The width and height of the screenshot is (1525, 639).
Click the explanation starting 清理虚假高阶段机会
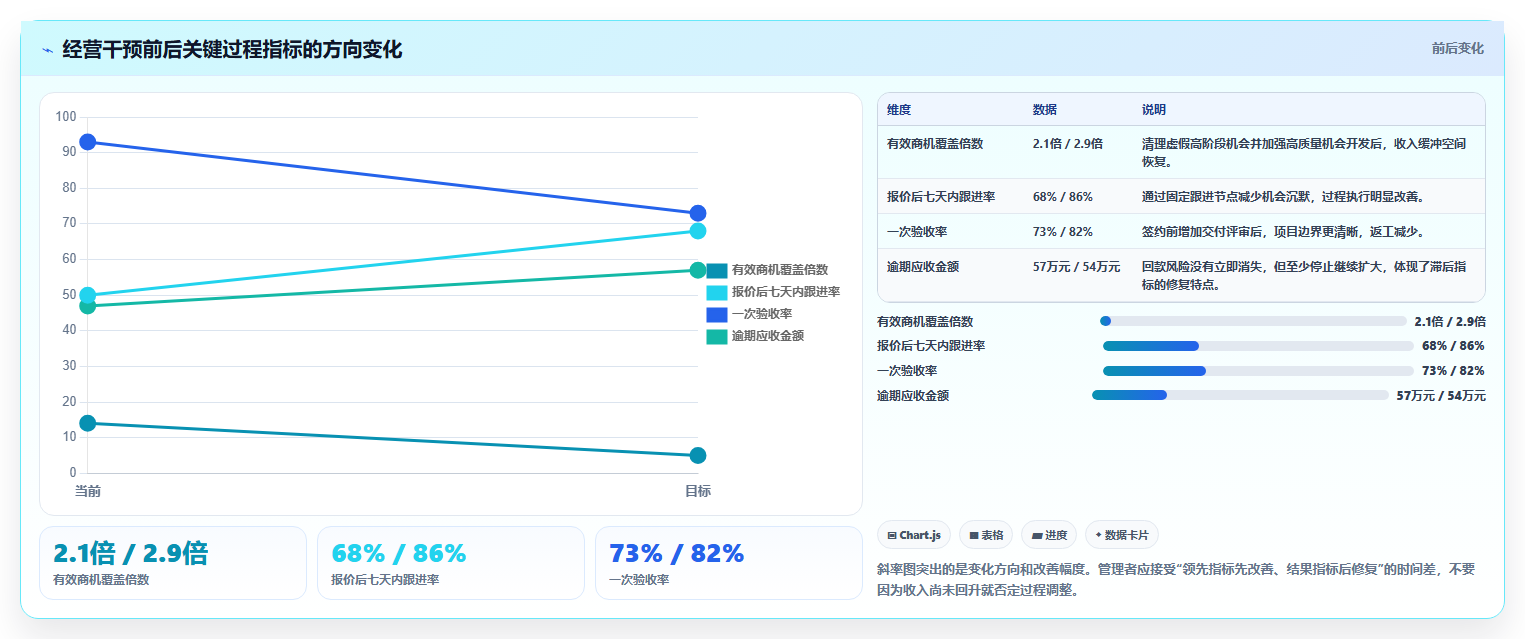coord(1305,152)
